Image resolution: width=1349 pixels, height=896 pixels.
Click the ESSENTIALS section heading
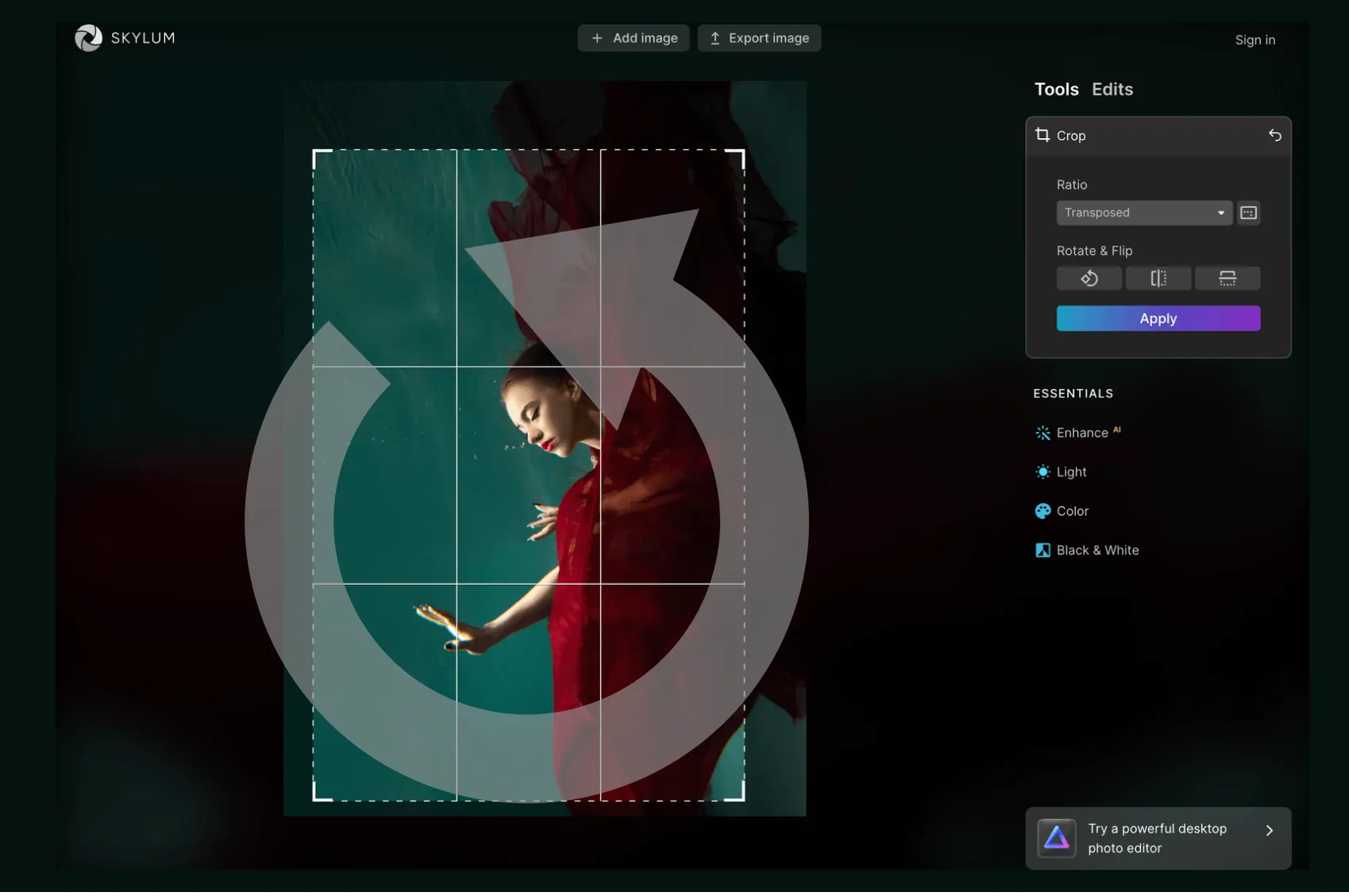pyautogui.click(x=1073, y=394)
